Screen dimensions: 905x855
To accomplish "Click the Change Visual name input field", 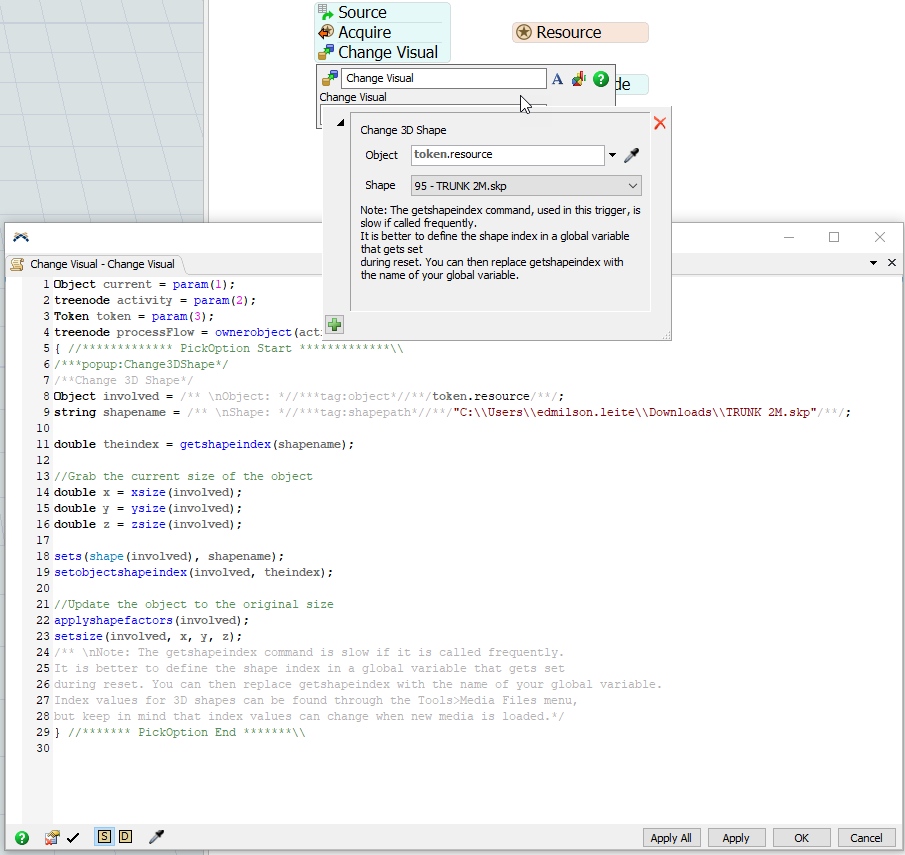I will coord(443,78).
